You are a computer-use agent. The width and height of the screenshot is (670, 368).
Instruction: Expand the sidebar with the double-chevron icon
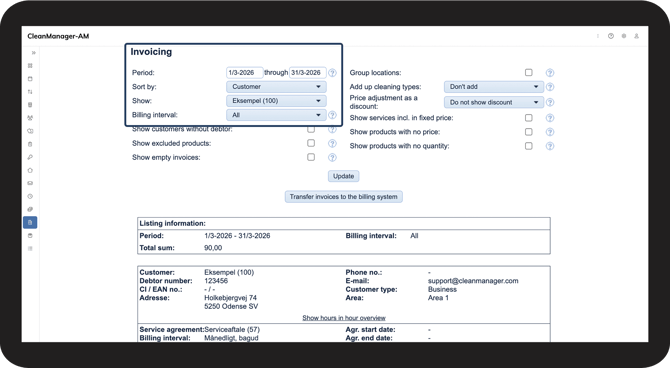[x=33, y=53]
